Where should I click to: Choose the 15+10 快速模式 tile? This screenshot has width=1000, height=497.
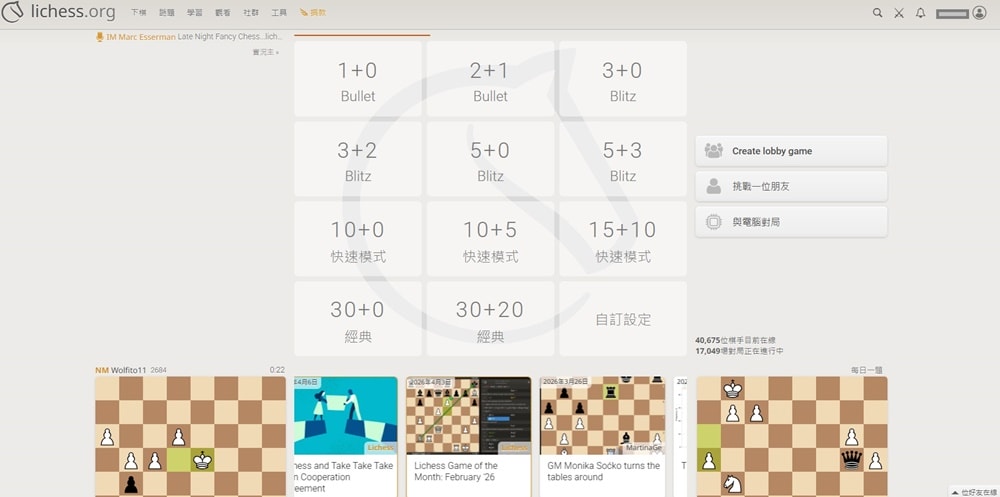(623, 239)
